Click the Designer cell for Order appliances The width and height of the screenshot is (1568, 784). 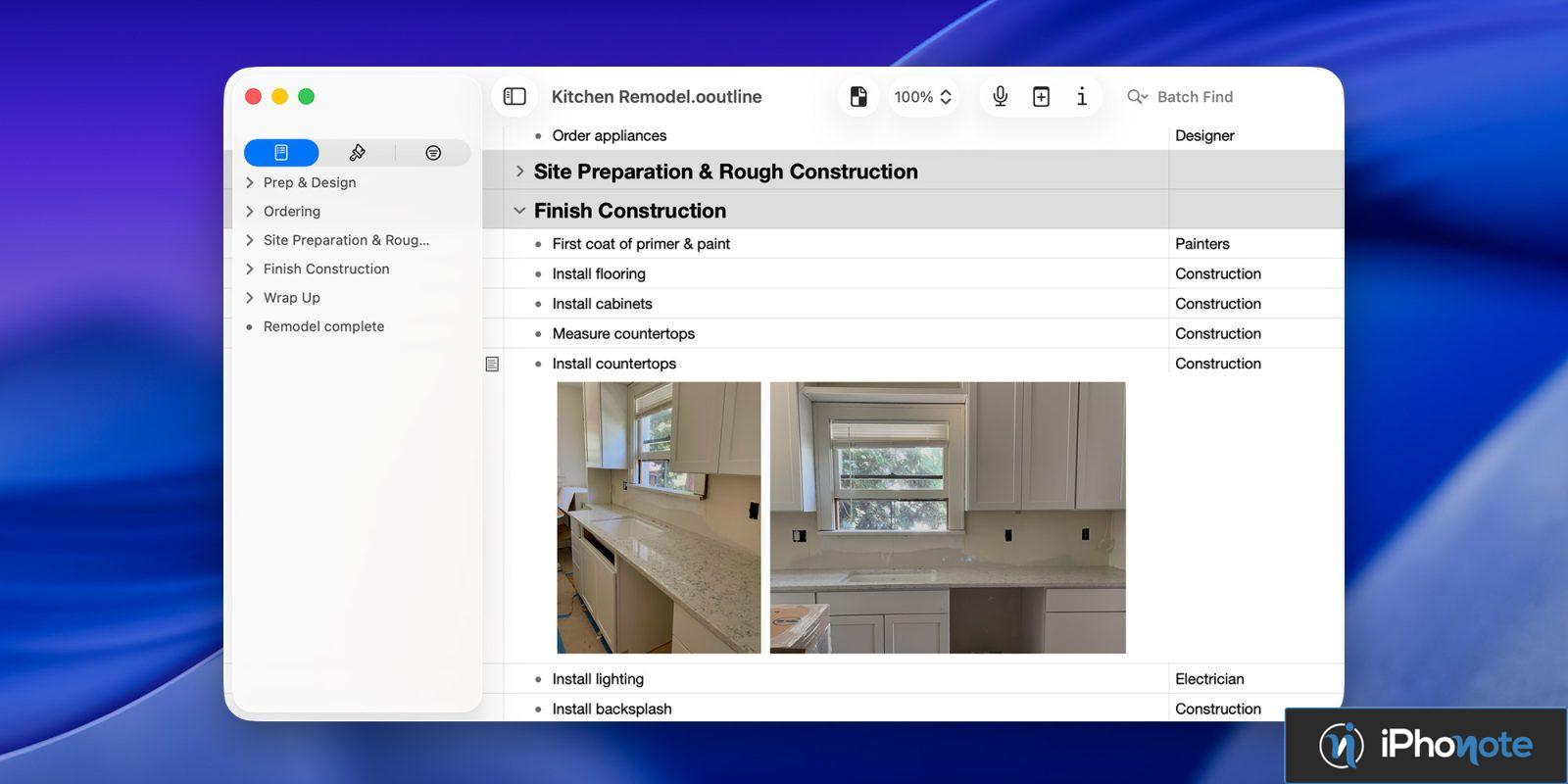pos(1204,135)
